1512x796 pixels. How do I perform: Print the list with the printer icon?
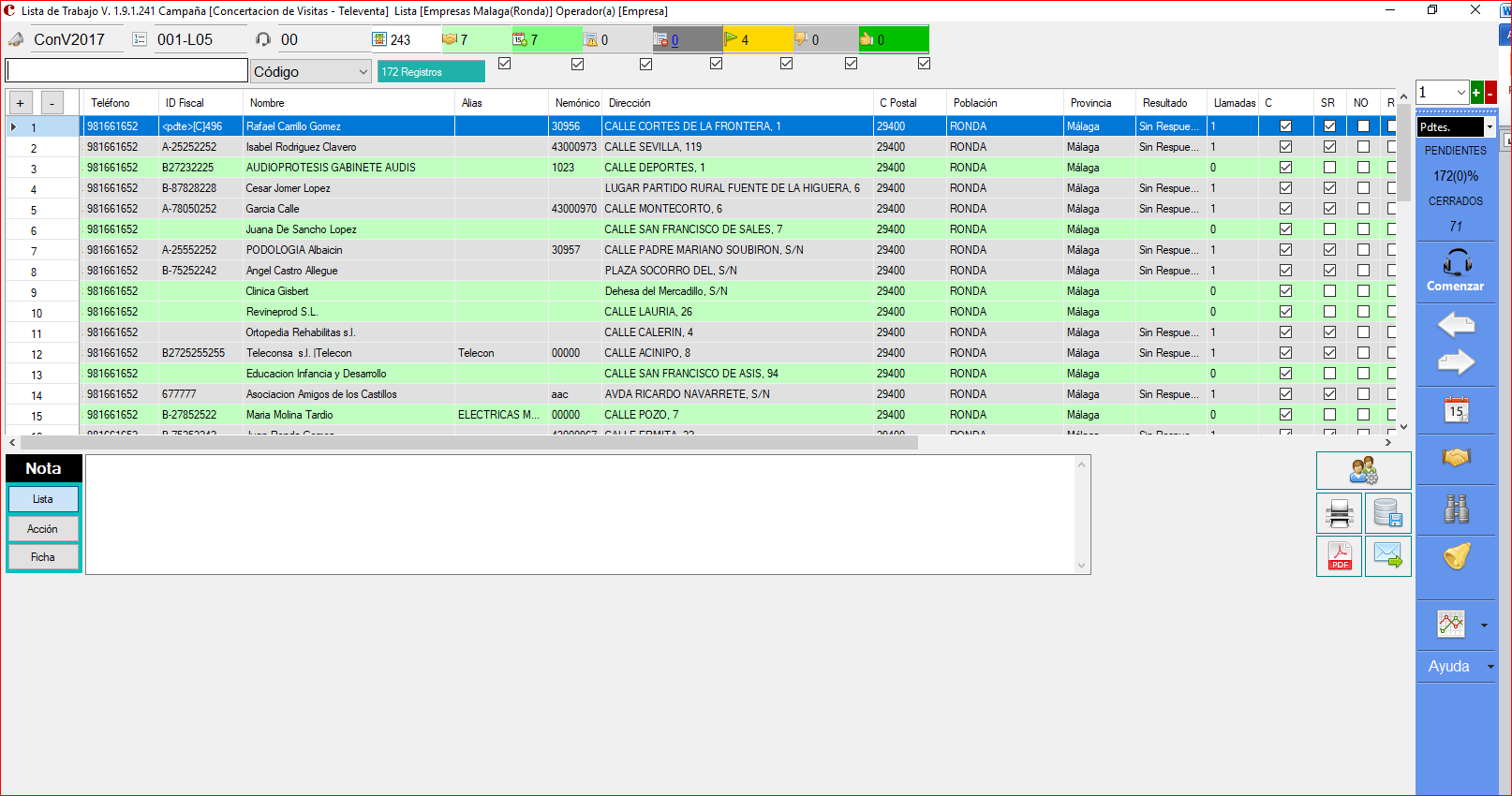point(1340,513)
